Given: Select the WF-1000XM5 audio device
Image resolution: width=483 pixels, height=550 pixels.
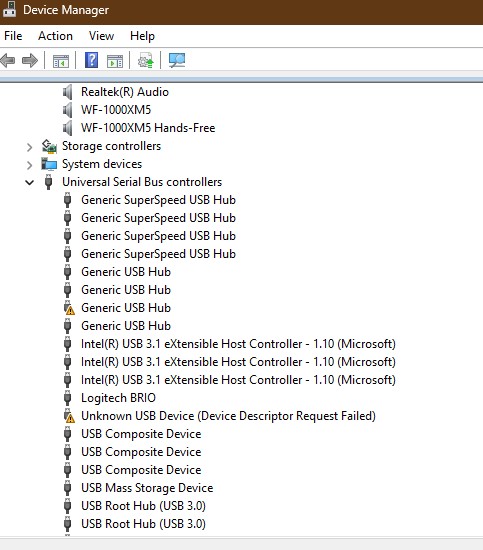Looking at the screenshot, I should [x=116, y=110].
